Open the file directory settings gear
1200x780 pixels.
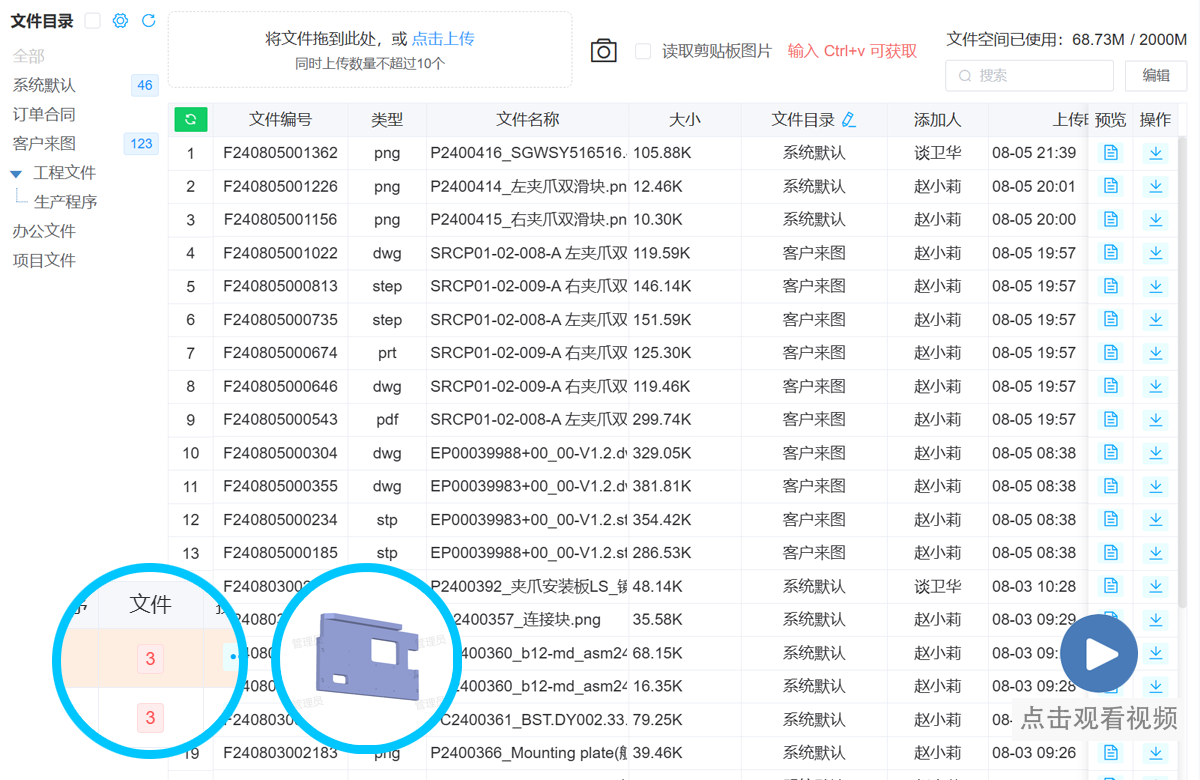click(120, 20)
